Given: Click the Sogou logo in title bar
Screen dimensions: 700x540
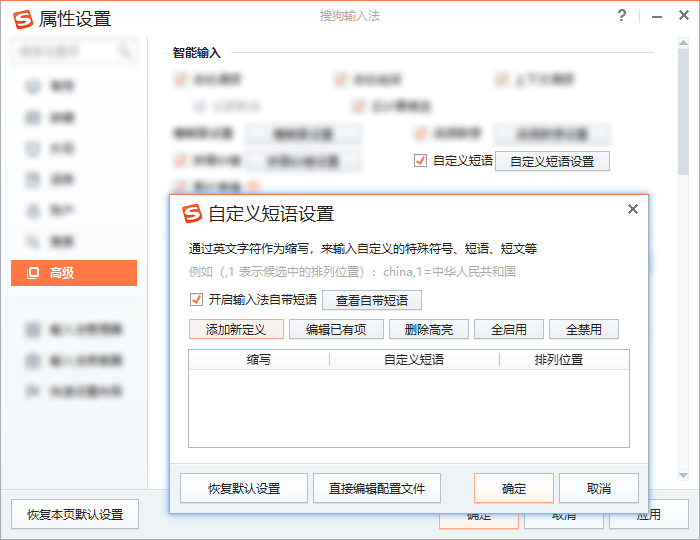Looking at the screenshot, I should point(23,19).
